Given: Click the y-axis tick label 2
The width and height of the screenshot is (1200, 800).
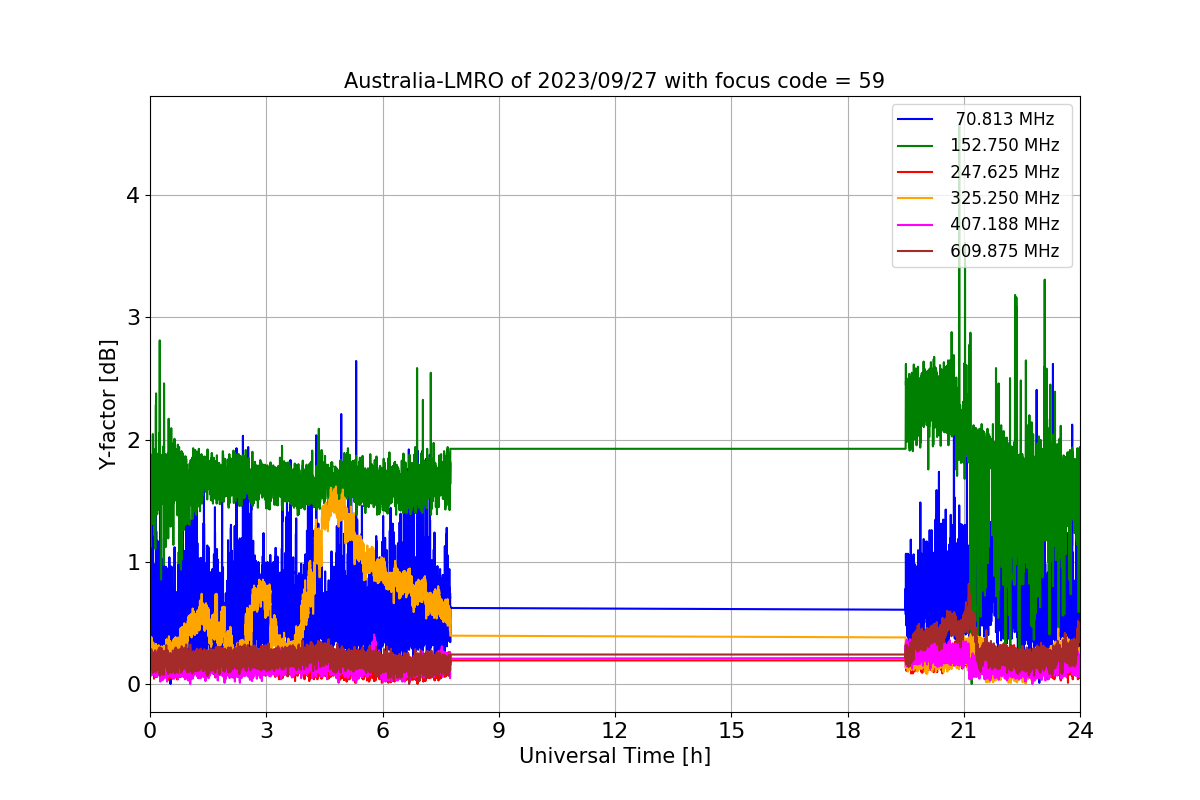Looking at the screenshot, I should (x=131, y=440).
